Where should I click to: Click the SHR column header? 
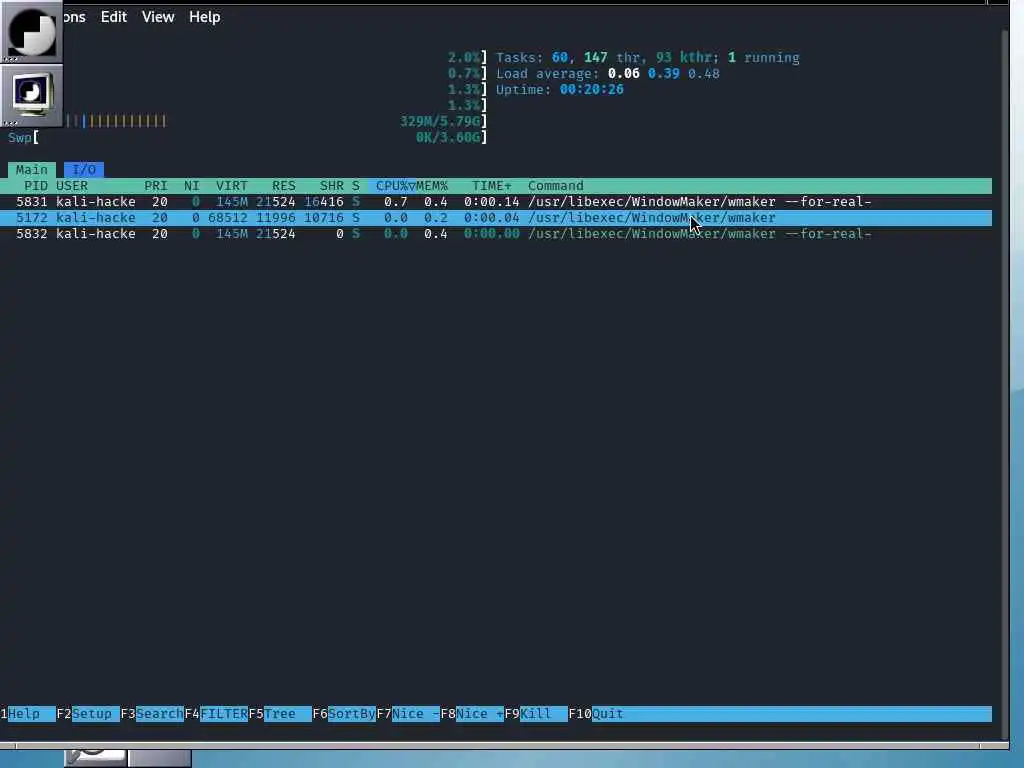click(x=332, y=186)
